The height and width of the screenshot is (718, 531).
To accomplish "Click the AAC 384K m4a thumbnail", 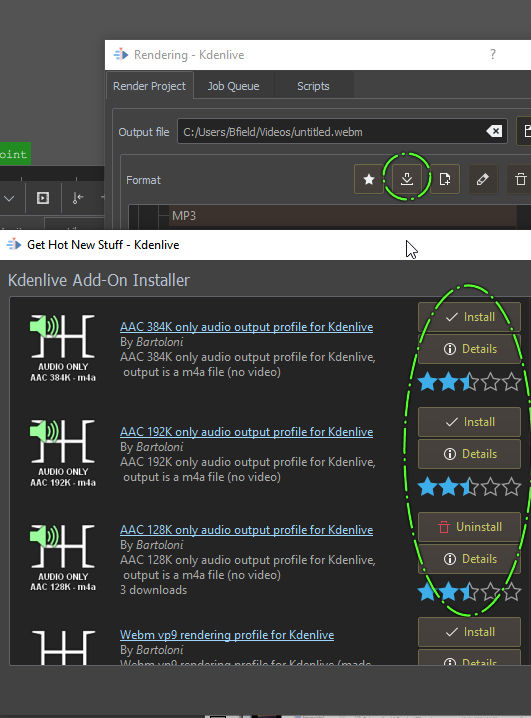I will [63, 348].
